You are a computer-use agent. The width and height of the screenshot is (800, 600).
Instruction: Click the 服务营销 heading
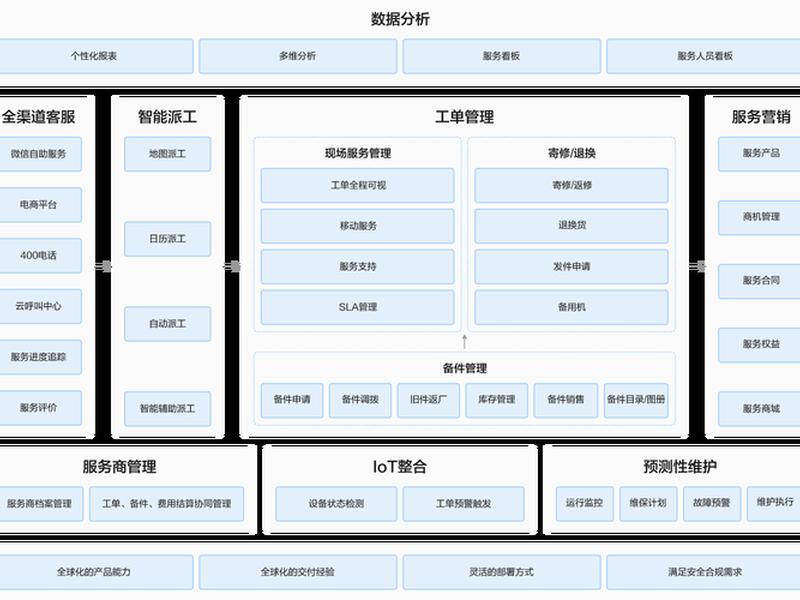[761, 117]
